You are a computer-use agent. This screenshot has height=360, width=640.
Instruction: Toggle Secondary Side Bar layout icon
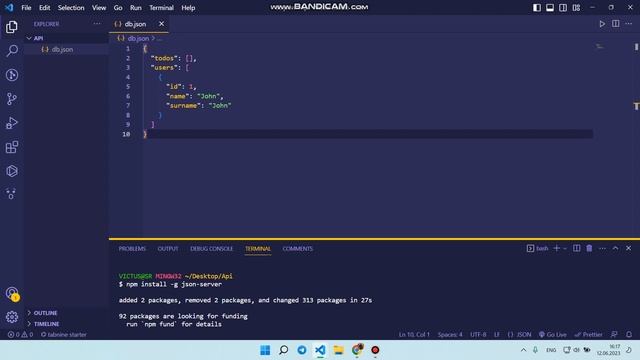point(563,7)
